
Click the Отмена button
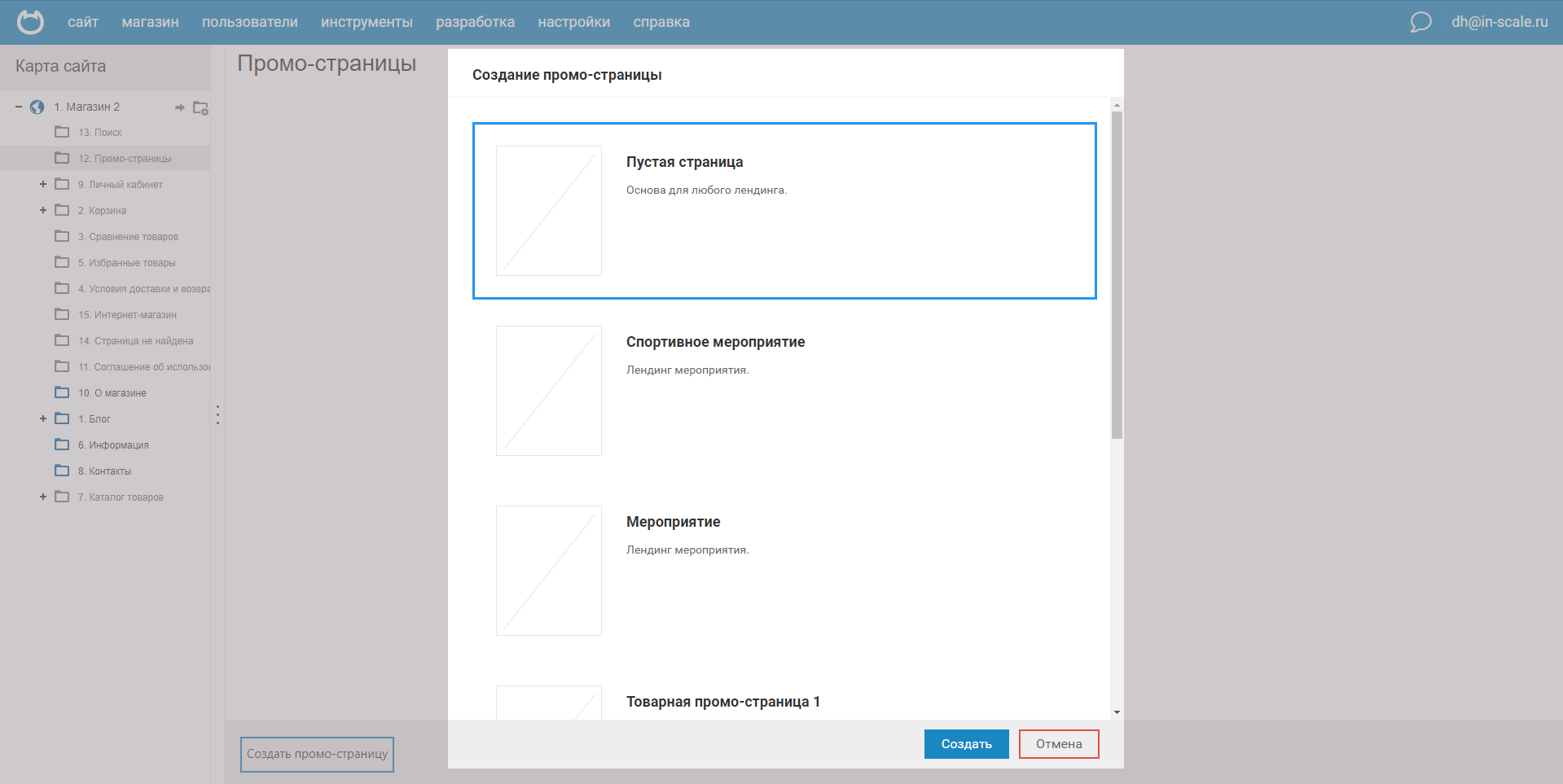click(1059, 744)
